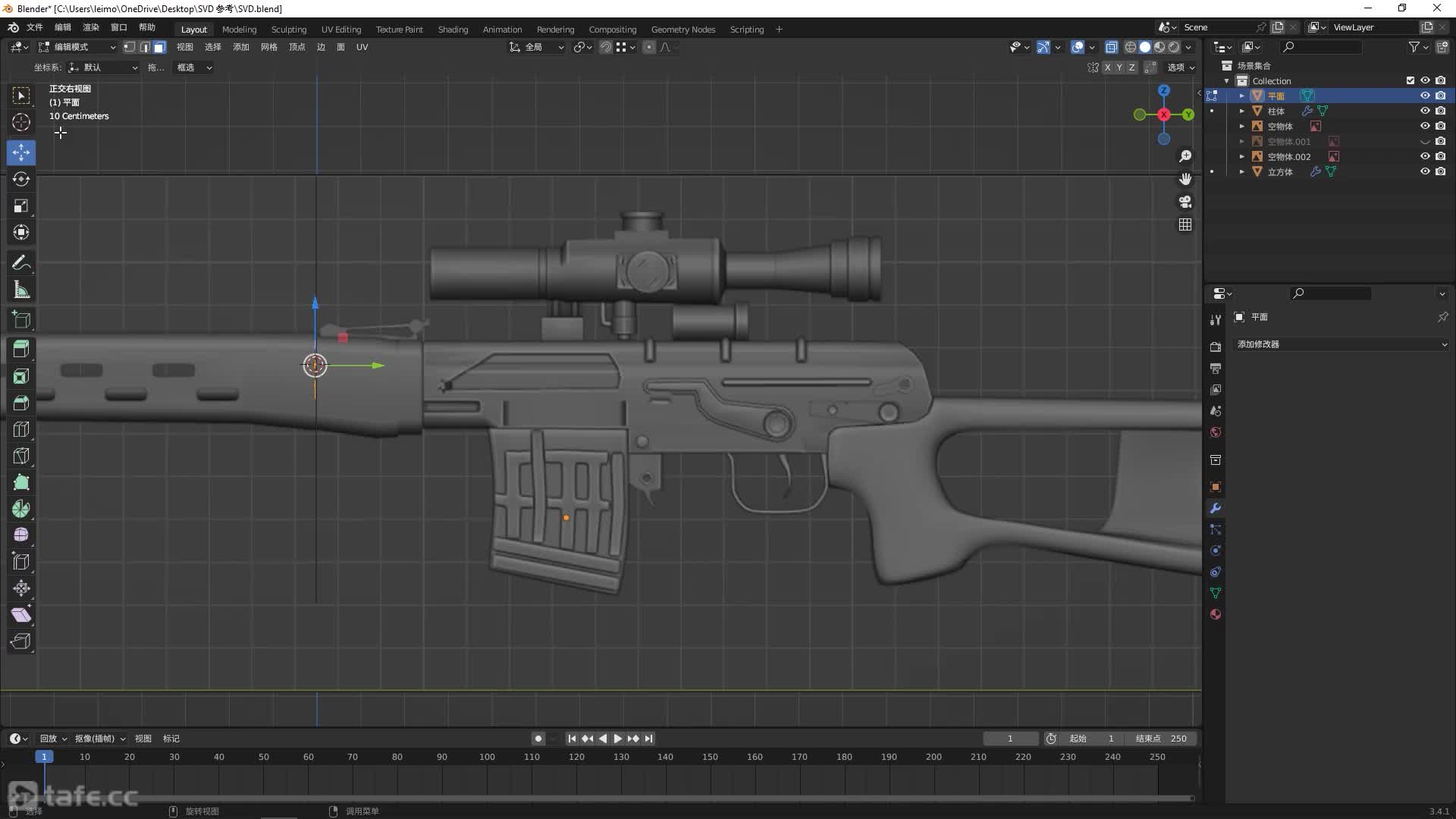This screenshot has width=1456, height=819.
Task: Hide the 平面 object in outliner
Action: click(x=1425, y=96)
